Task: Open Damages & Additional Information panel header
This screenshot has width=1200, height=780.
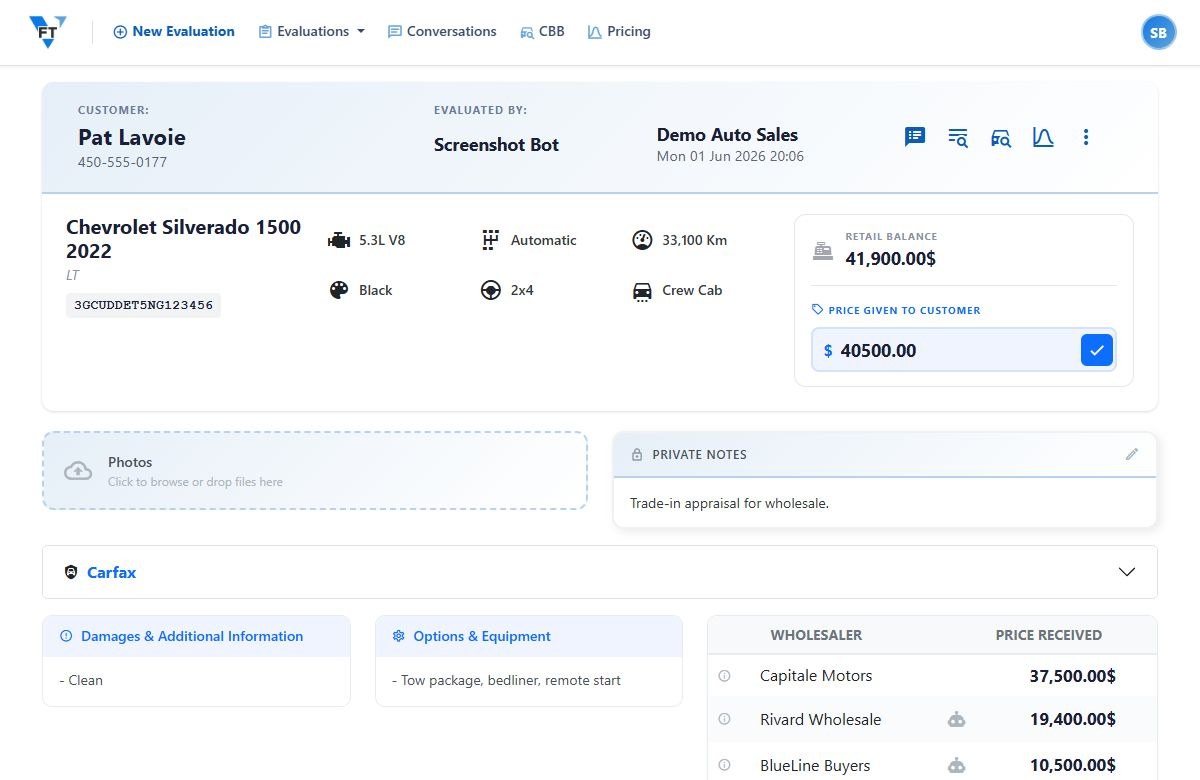Action: pyautogui.click(x=196, y=636)
